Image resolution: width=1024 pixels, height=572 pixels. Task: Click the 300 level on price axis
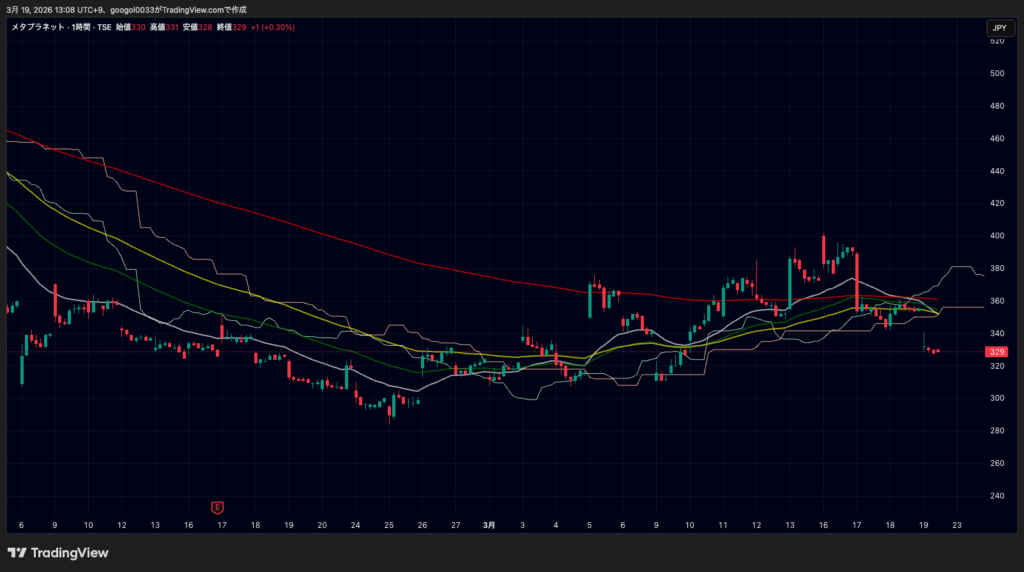click(996, 398)
